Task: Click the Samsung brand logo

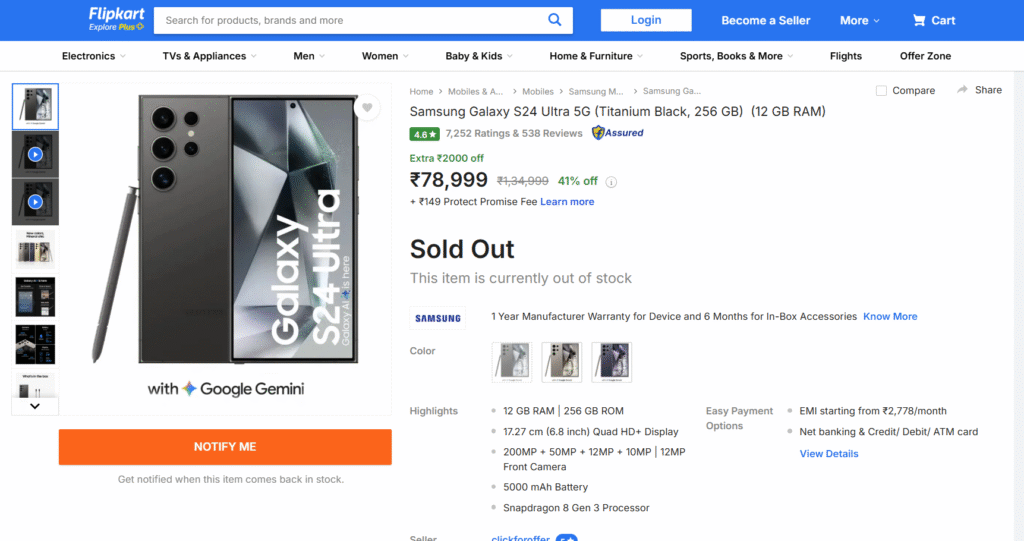Action: click(x=438, y=318)
